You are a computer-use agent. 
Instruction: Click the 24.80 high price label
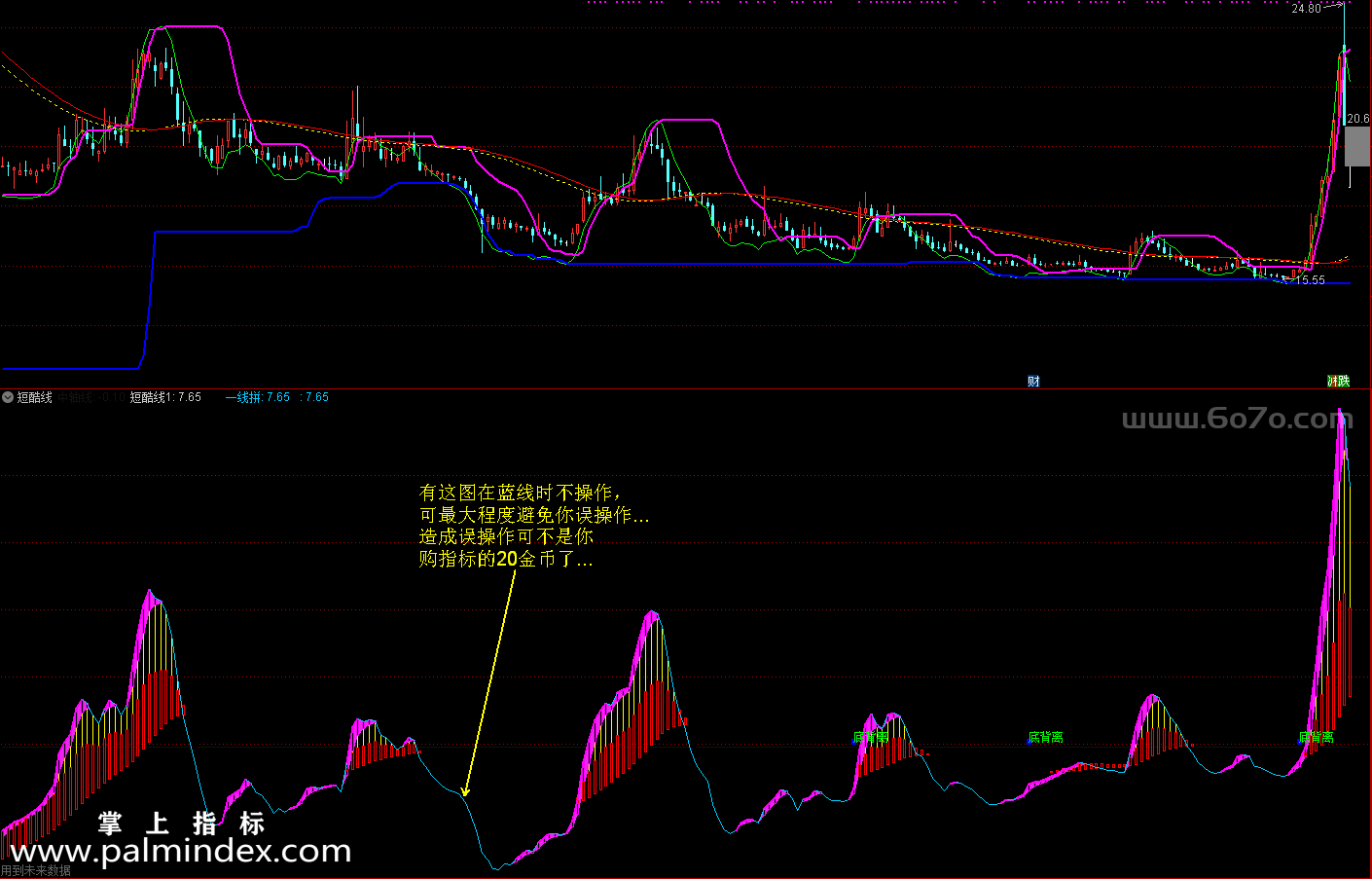click(1306, 9)
